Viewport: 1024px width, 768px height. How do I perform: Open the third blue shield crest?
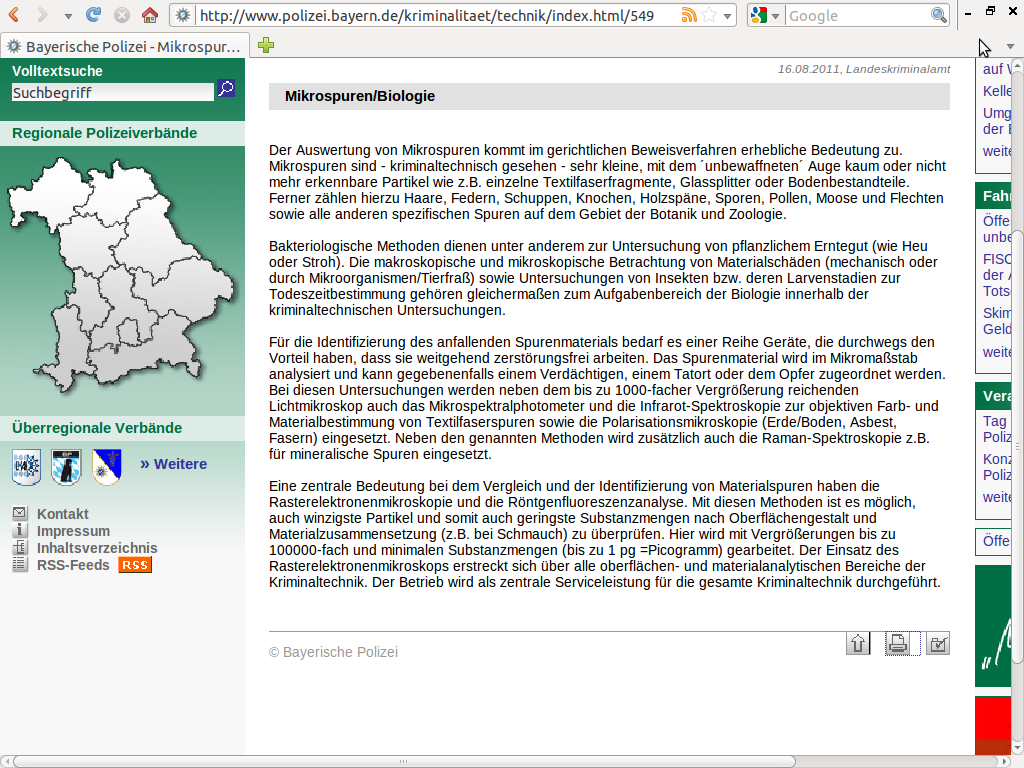point(106,466)
